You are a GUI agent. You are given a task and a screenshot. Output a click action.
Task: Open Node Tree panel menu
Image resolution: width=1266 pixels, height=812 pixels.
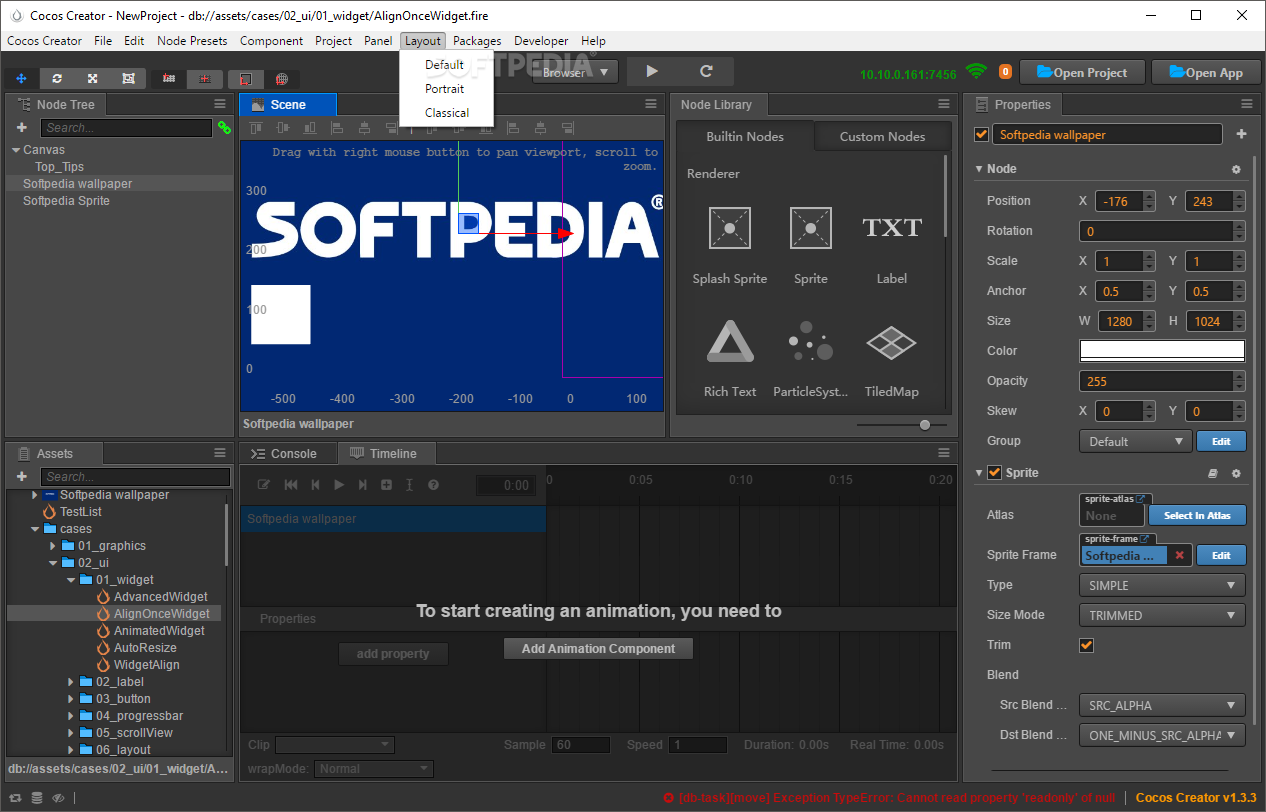(220, 104)
